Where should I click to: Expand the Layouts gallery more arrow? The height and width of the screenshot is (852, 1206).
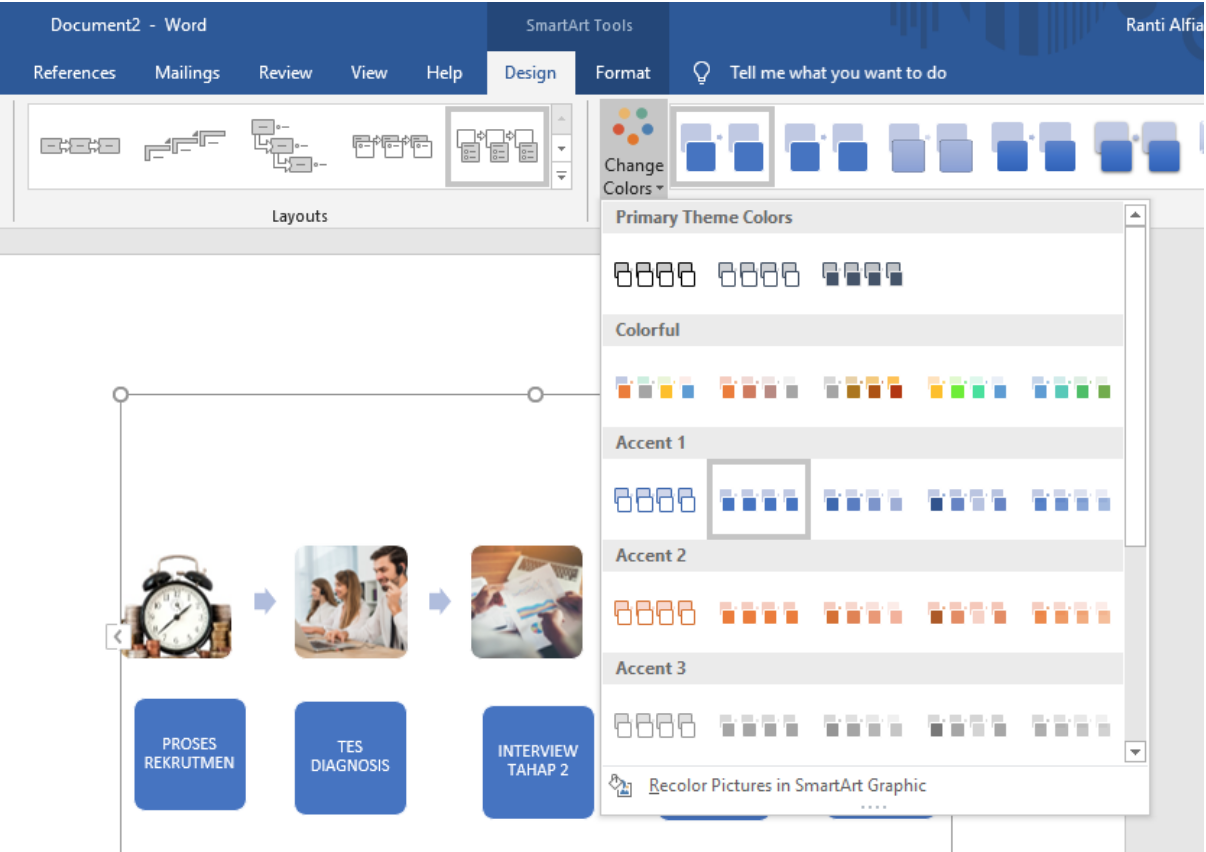[x=561, y=176]
